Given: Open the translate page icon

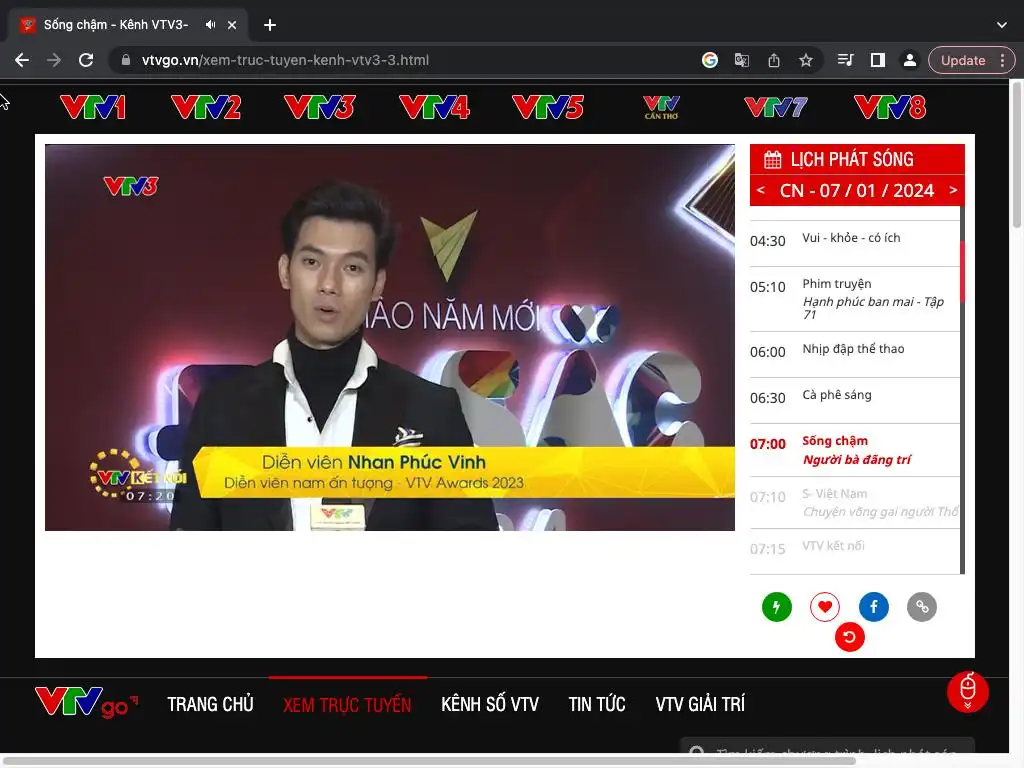Looking at the screenshot, I should (x=742, y=60).
